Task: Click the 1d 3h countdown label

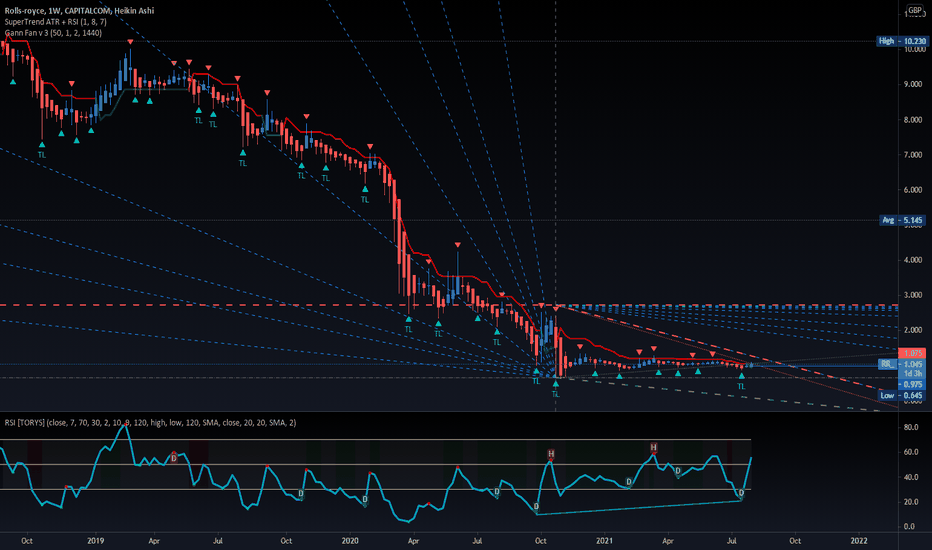Action: tap(912, 373)
